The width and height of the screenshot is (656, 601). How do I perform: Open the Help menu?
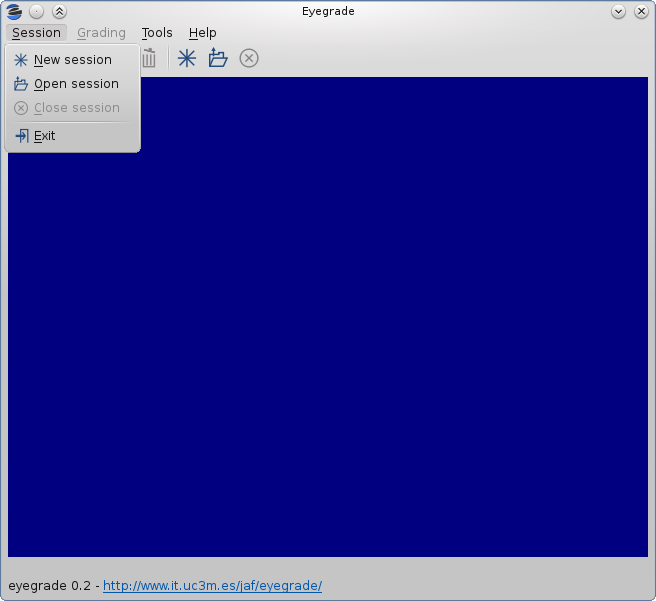[202, 33]
